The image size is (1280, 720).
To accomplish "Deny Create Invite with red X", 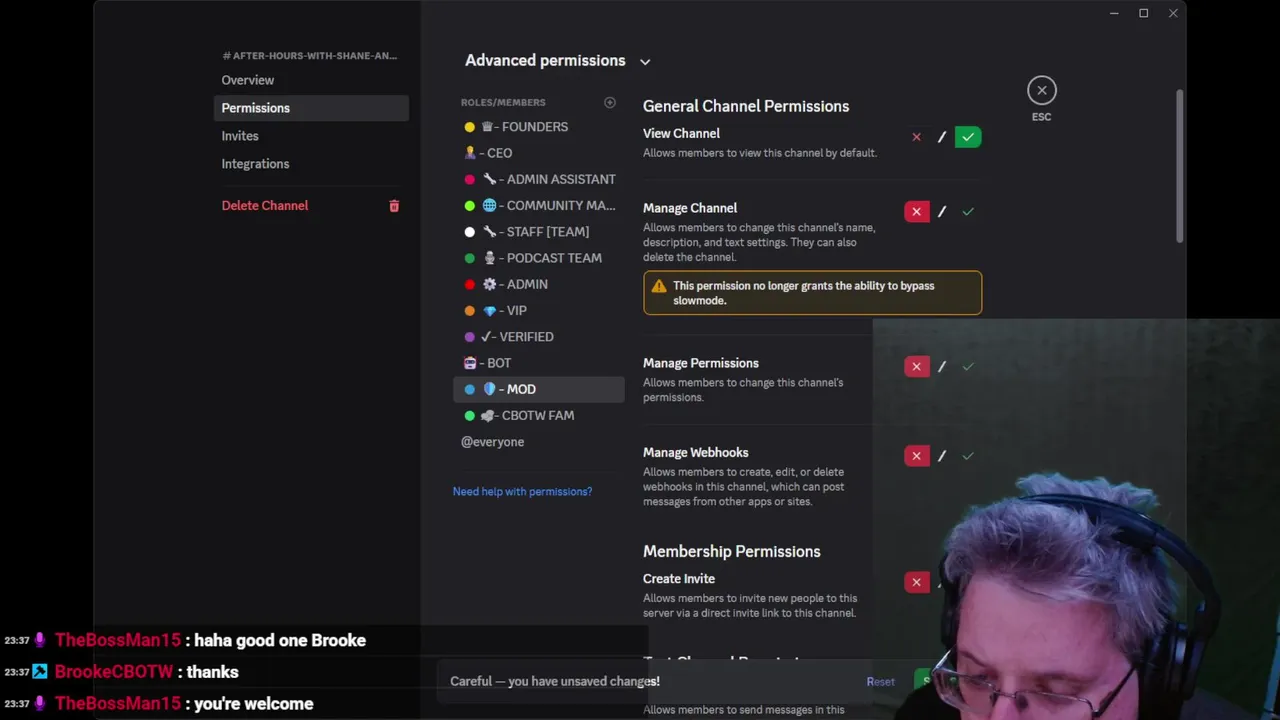I will tap(916, 582).
